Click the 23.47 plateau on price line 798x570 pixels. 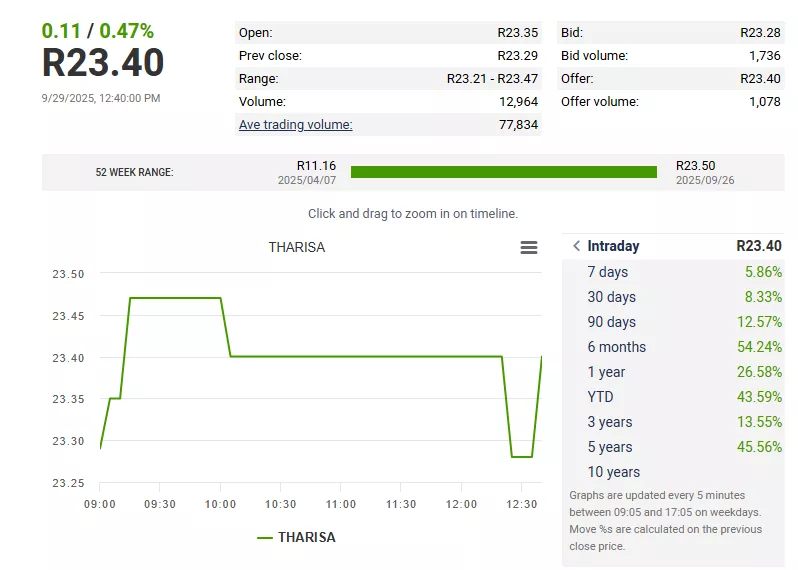[x=175, y=298]
